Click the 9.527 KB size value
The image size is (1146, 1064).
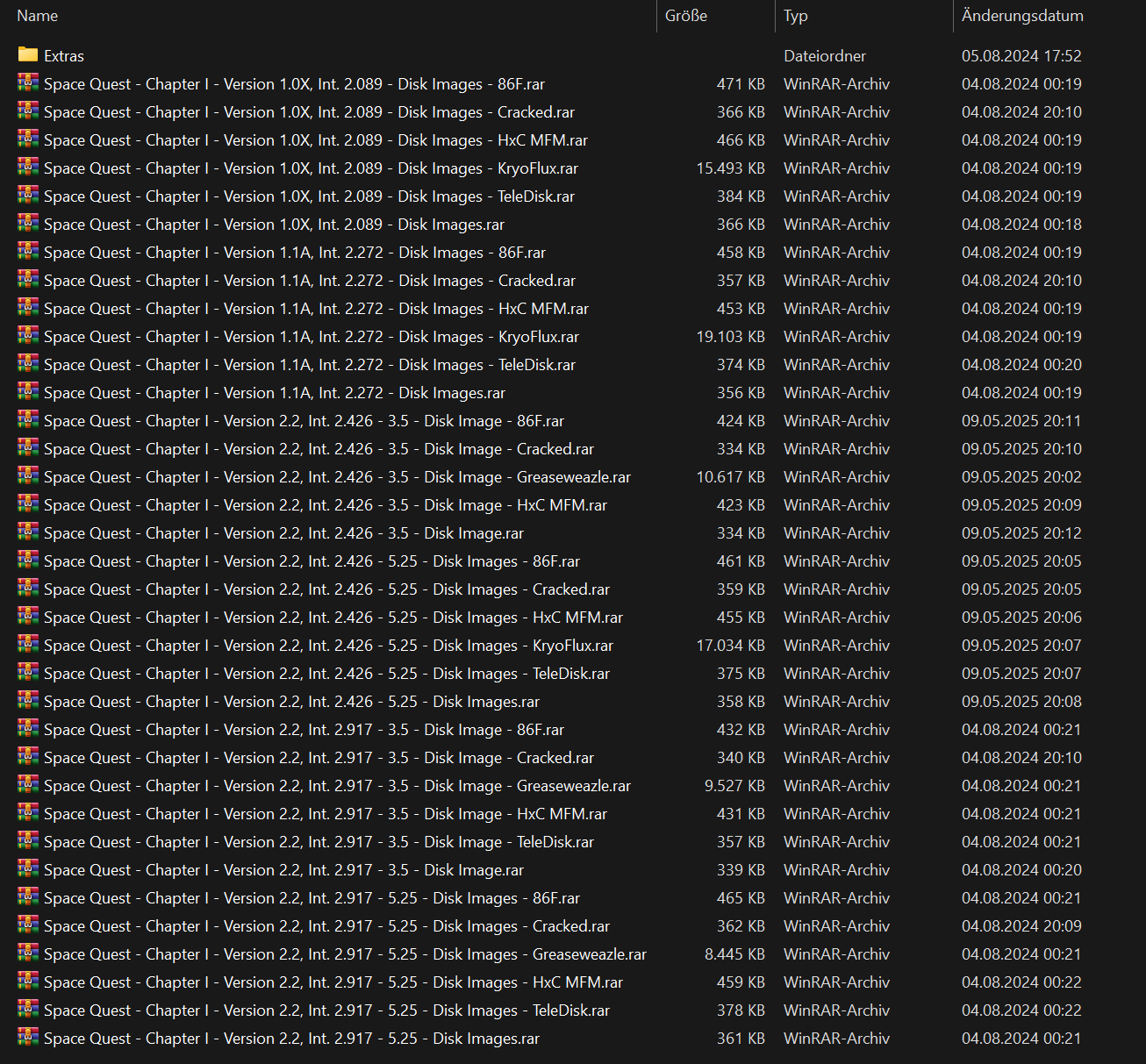734,786
